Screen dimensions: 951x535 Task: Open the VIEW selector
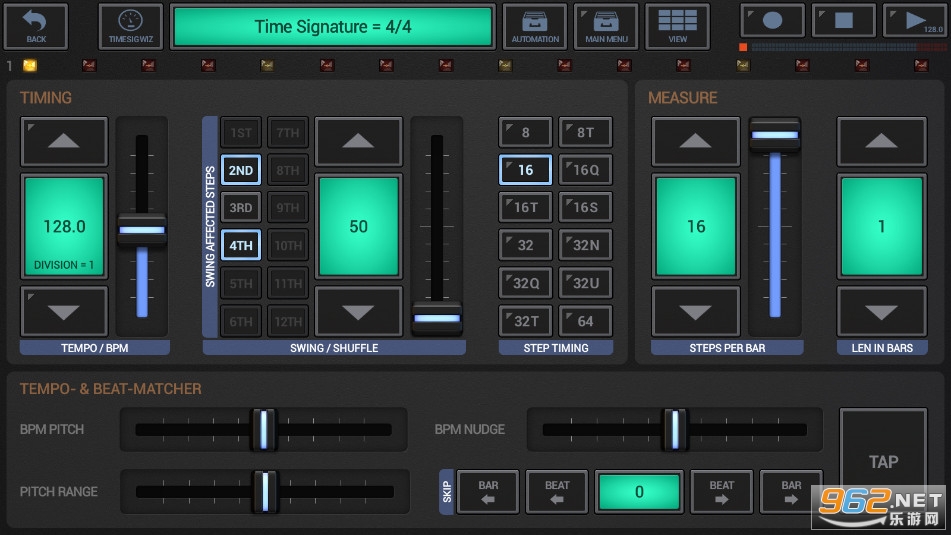coord(677,27)
